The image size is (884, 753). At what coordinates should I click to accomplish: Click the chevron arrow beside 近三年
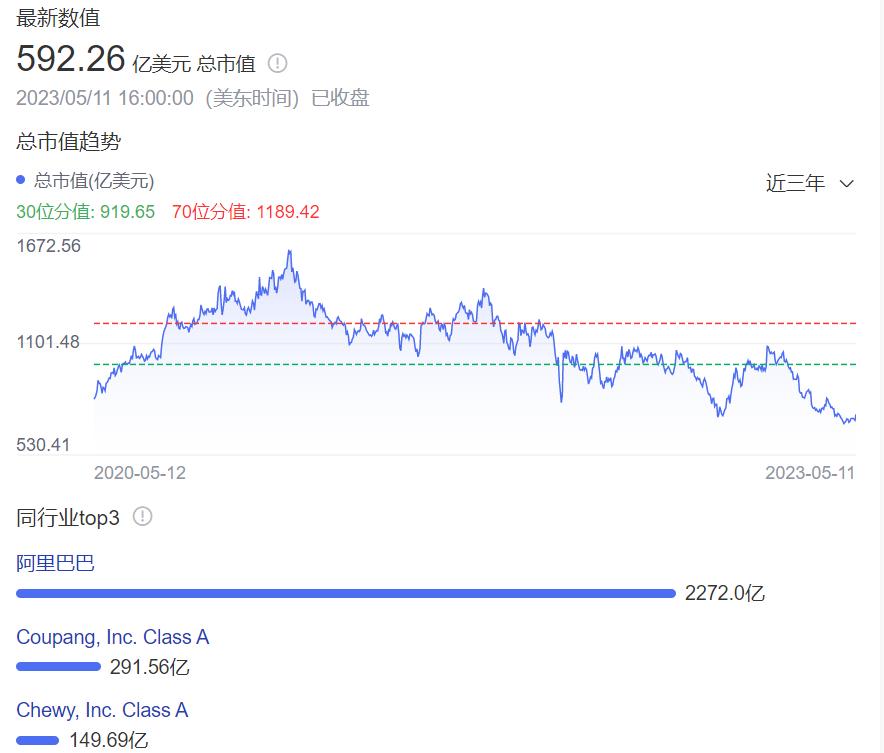[x=846, y=184]
